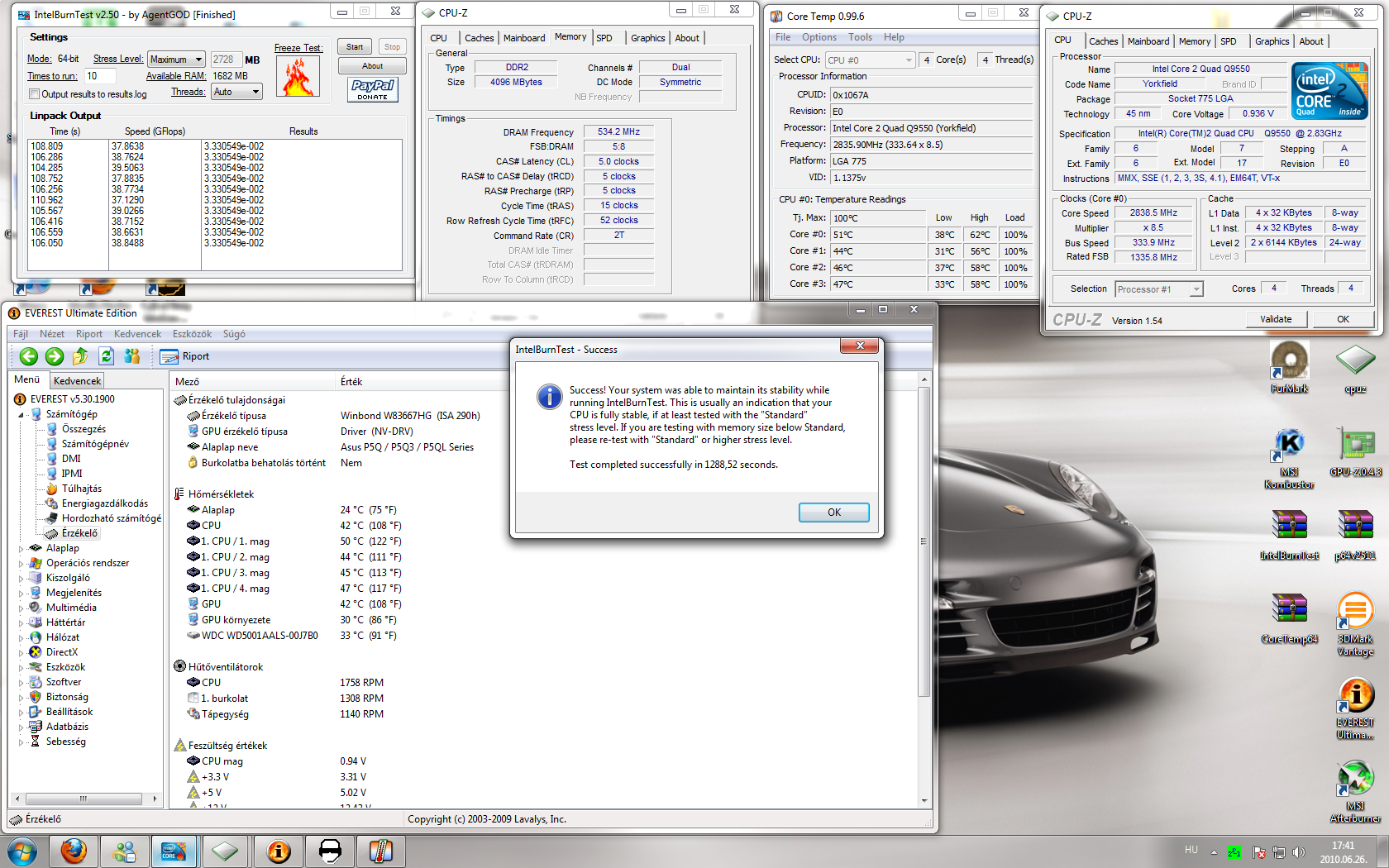Screen dimensions: 1389x868
Task: Select Összegzés item in EVEREST tree
Action: [84, 429]
